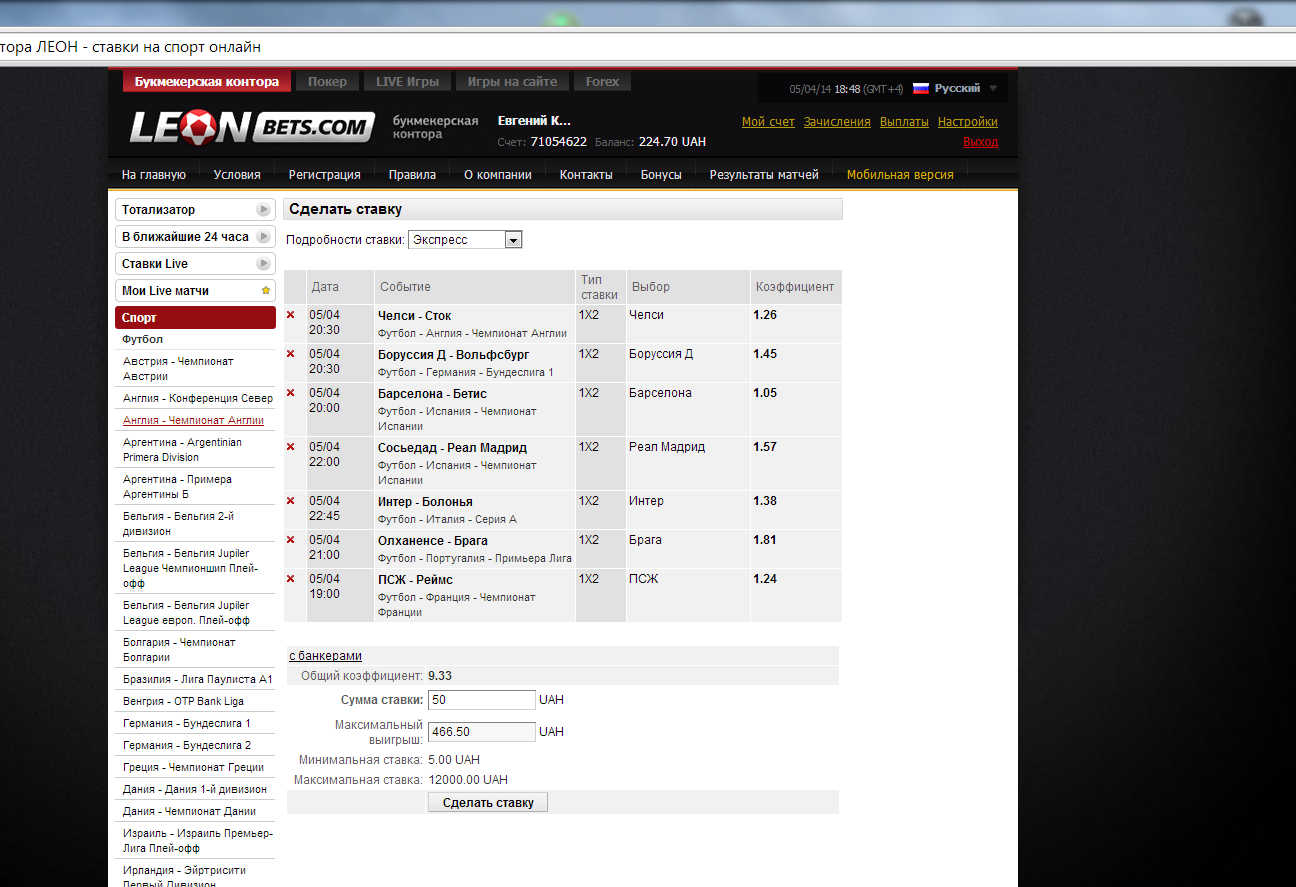Remove the Челси - Сток bet row

[x=291, y=315]
